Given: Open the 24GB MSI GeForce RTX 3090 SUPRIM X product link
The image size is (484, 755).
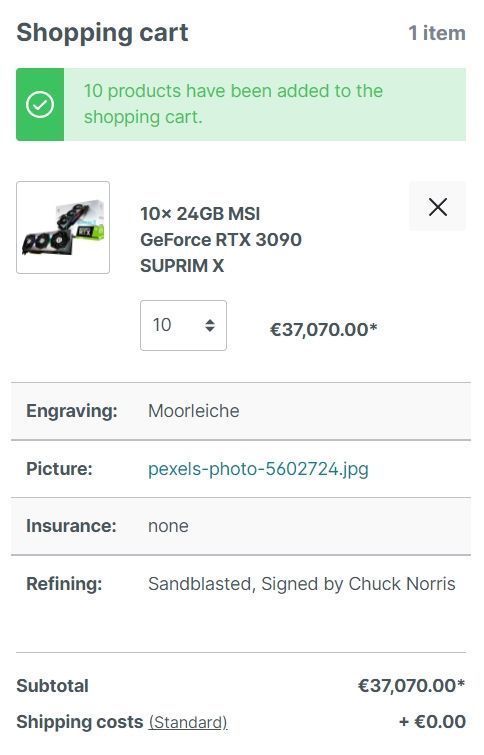Looking at the screenshot, I should point(221,240).
